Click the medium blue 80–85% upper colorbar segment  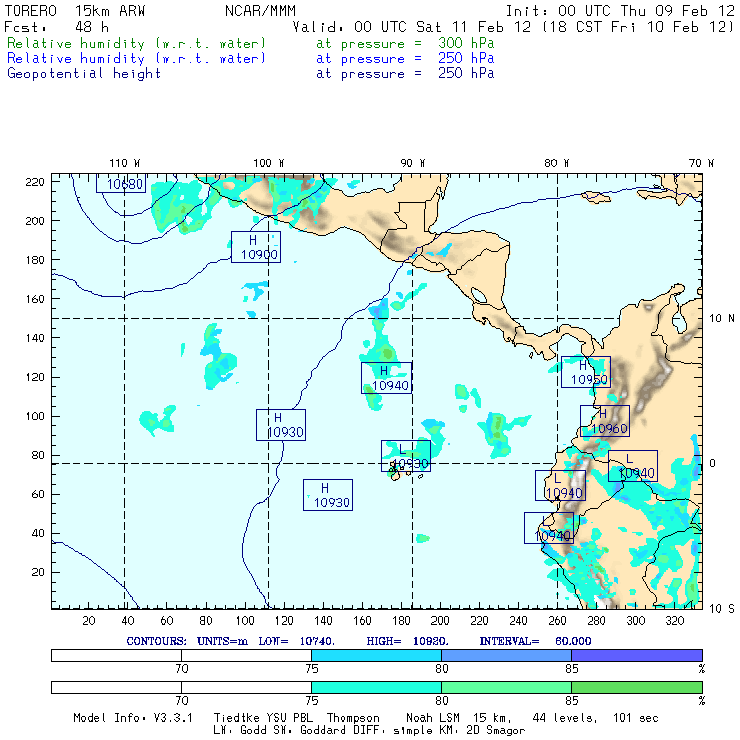click(506, 654)
